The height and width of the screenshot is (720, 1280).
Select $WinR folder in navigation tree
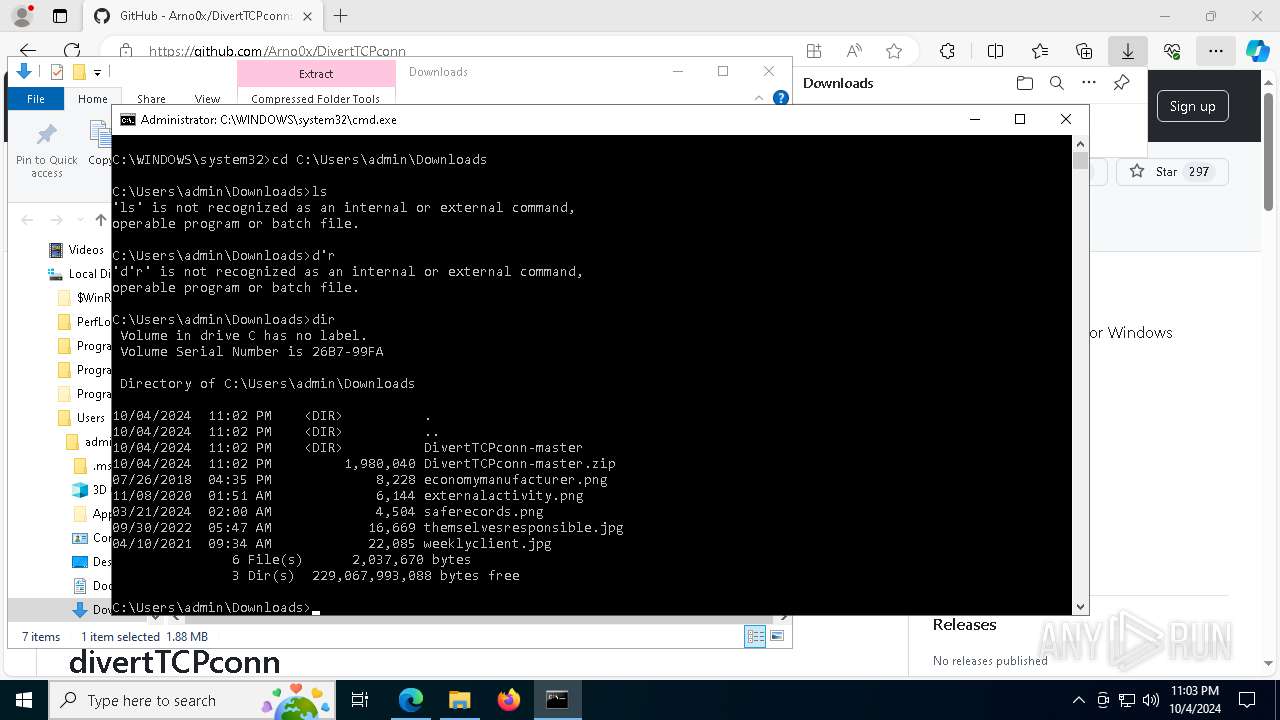[x=84, y=298]
